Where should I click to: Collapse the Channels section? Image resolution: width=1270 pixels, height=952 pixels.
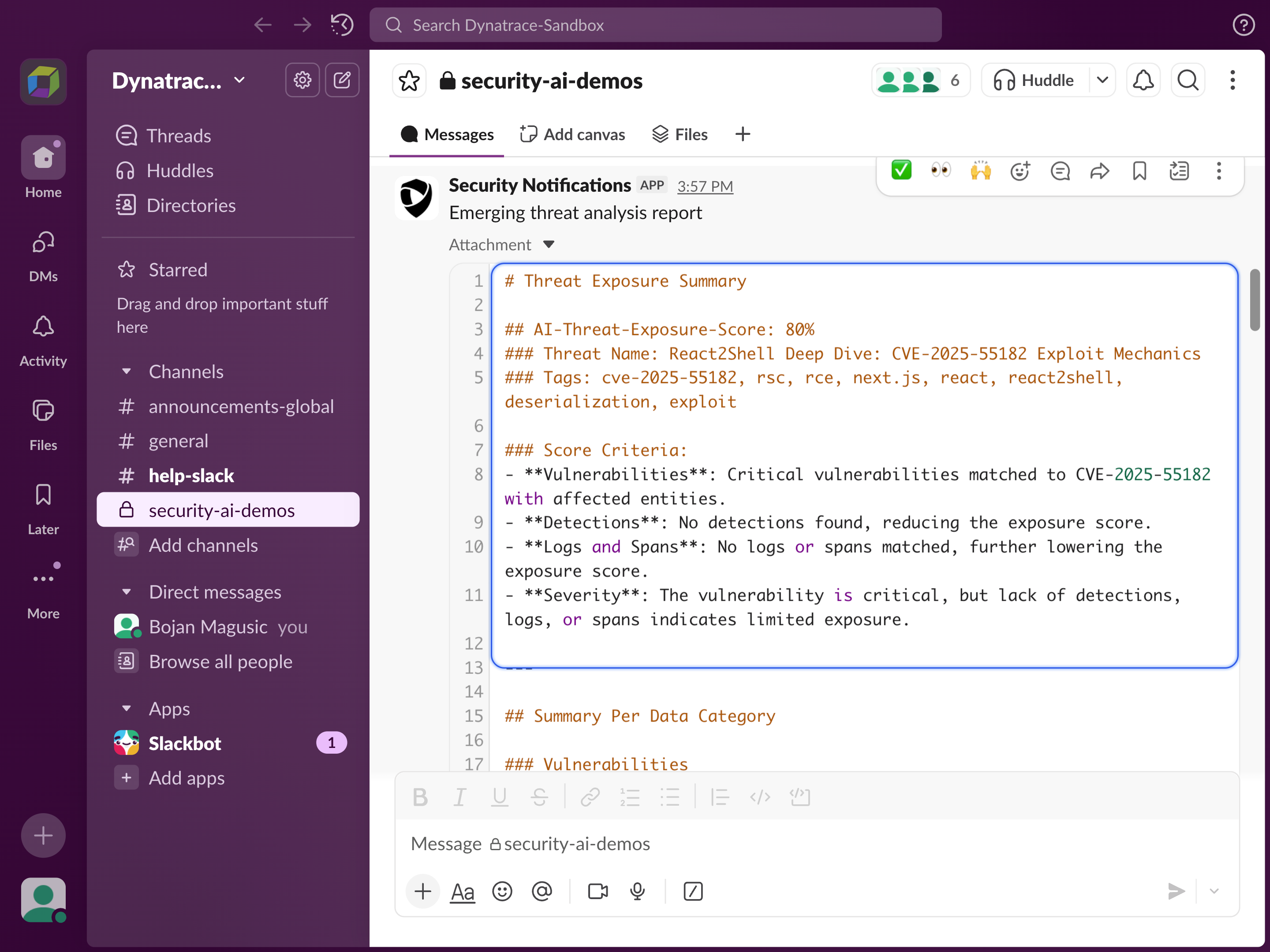coord(126,372)
